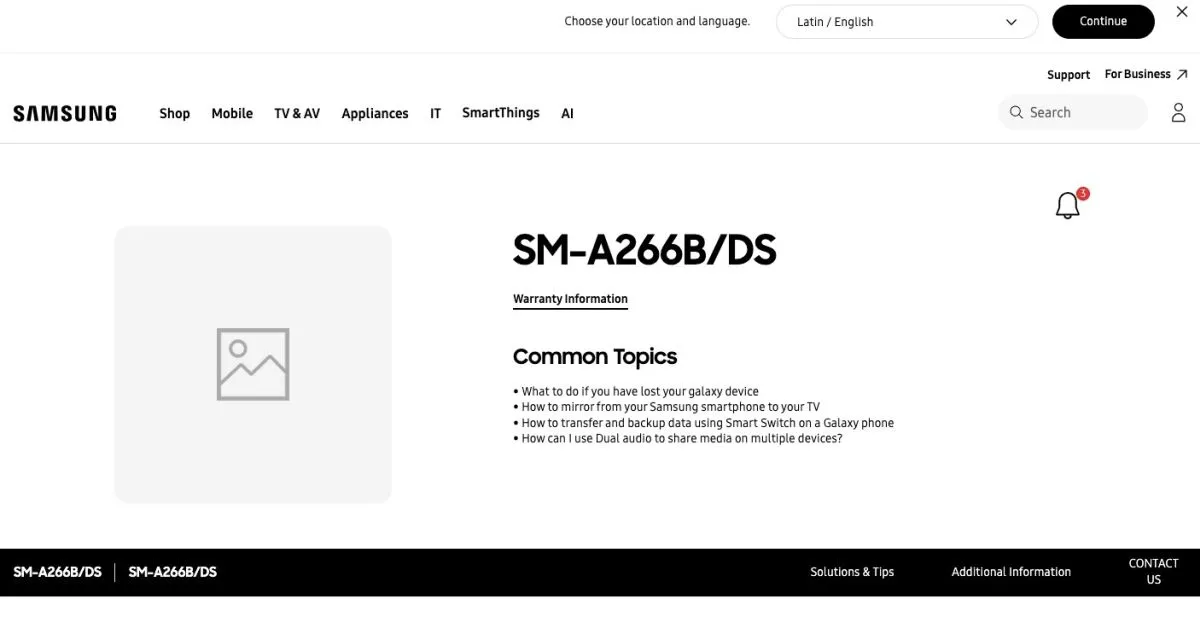This screenshot has height=630, width=1200.
Task: Open the For Business external link
Action: [x=1145, y=74]
